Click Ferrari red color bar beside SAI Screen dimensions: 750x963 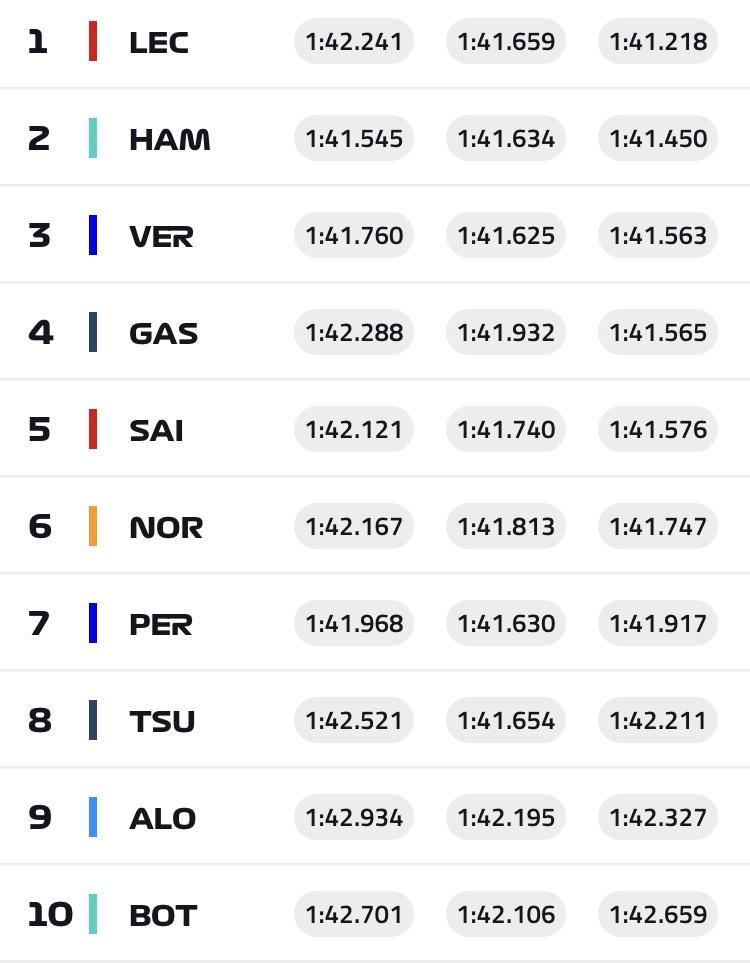[x=93, y=429]
